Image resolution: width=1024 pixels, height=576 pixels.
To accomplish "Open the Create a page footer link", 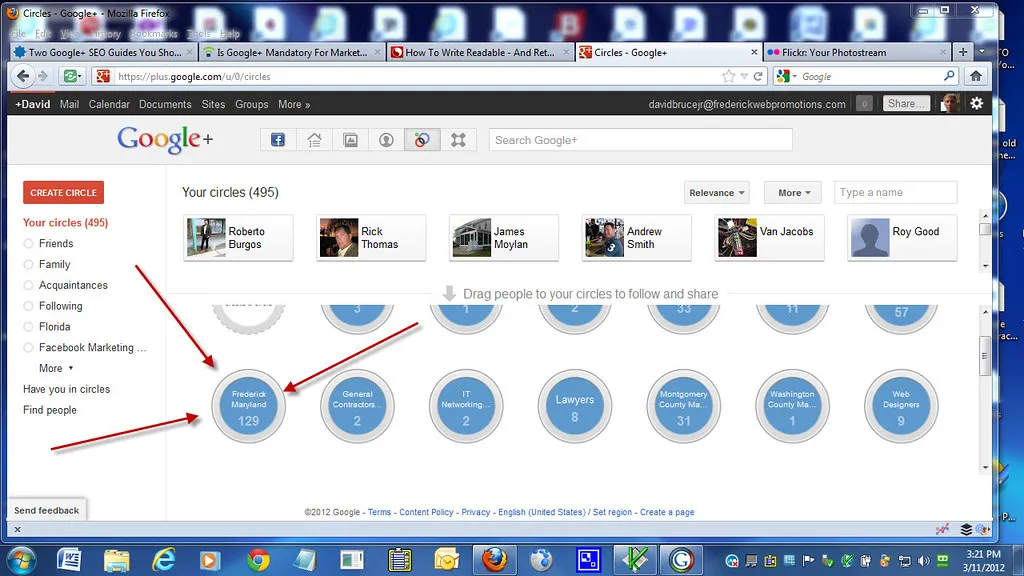I will pos(667,512).
